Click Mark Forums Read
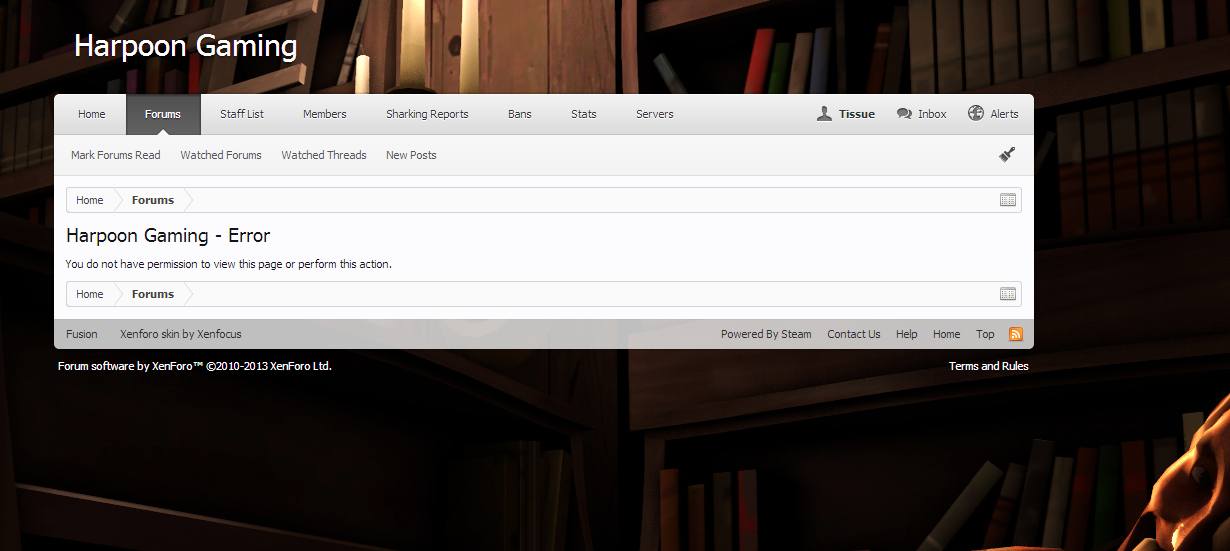 (x=116, y=155)
